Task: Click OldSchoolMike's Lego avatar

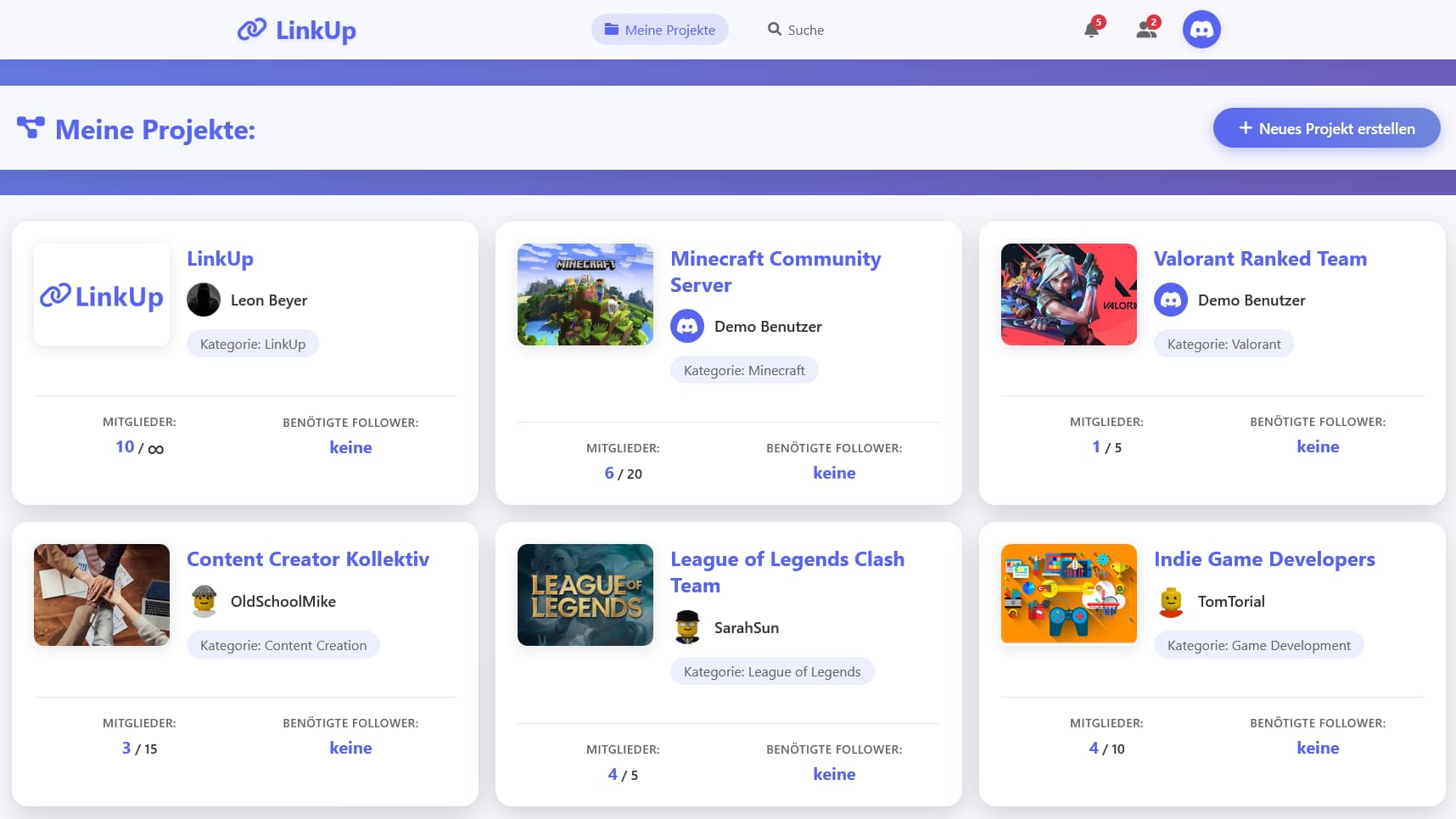Action: (x=204, y=601)
